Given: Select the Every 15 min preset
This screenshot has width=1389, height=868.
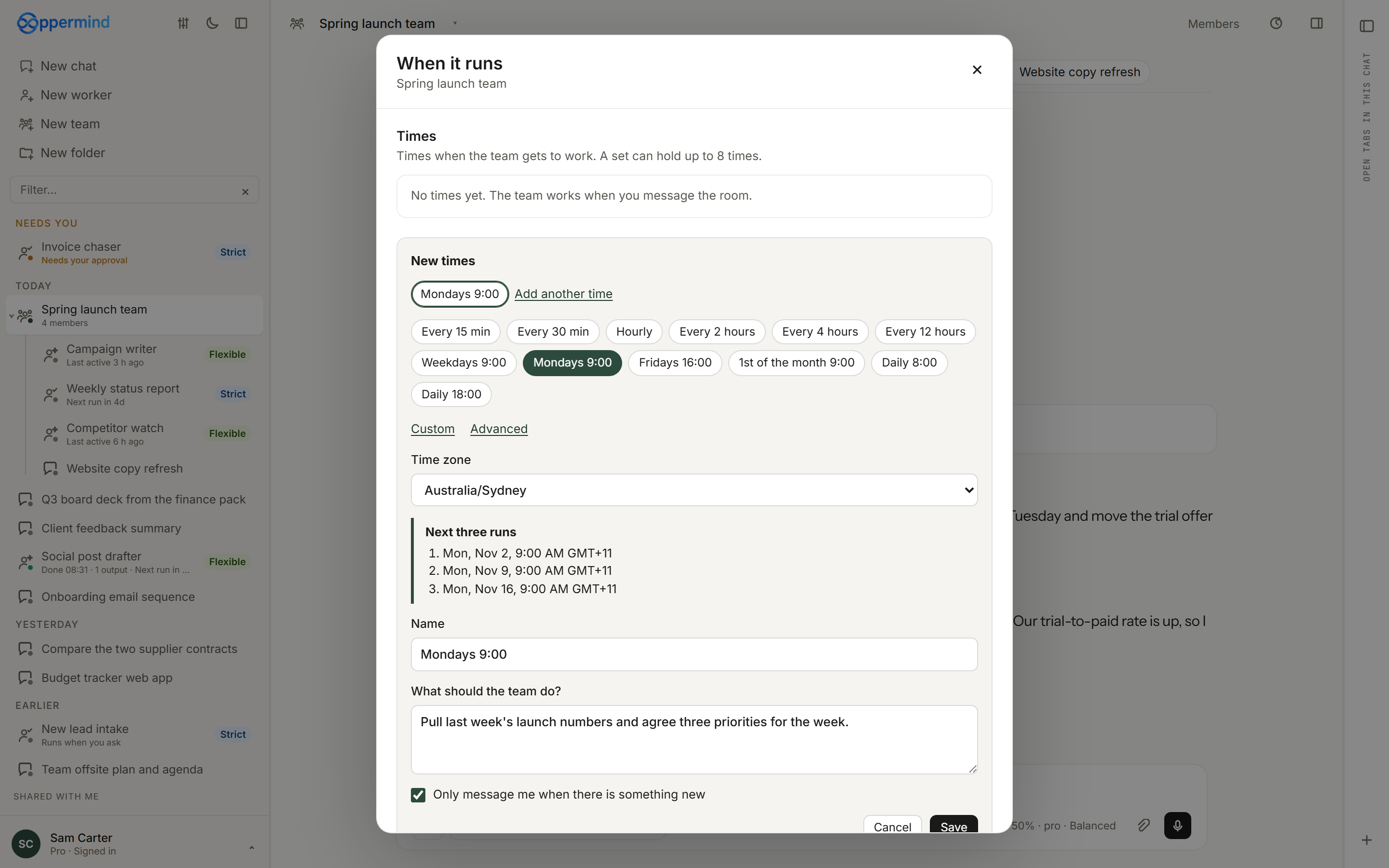Looking at the screenshot, I should click(x=455, y=332).
